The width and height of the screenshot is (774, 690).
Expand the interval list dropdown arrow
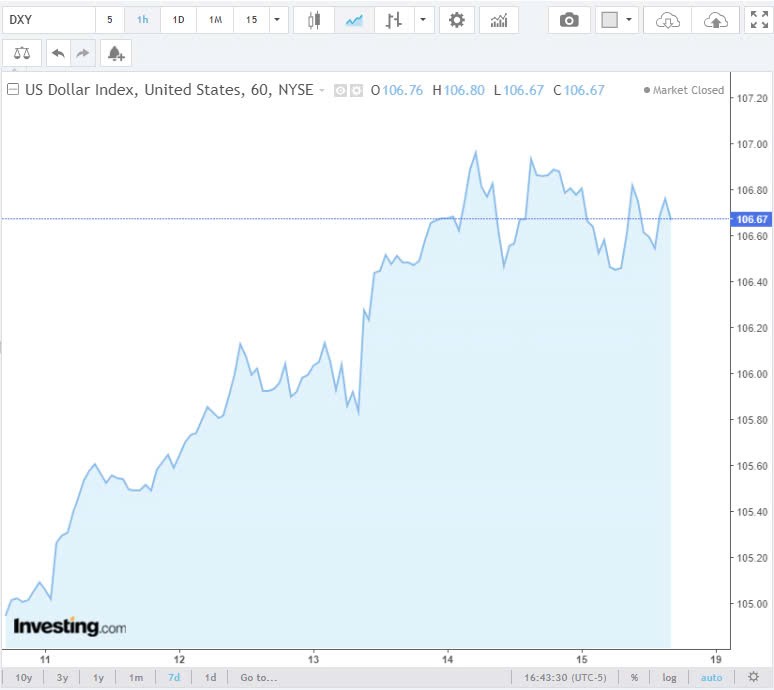point(277,20)
